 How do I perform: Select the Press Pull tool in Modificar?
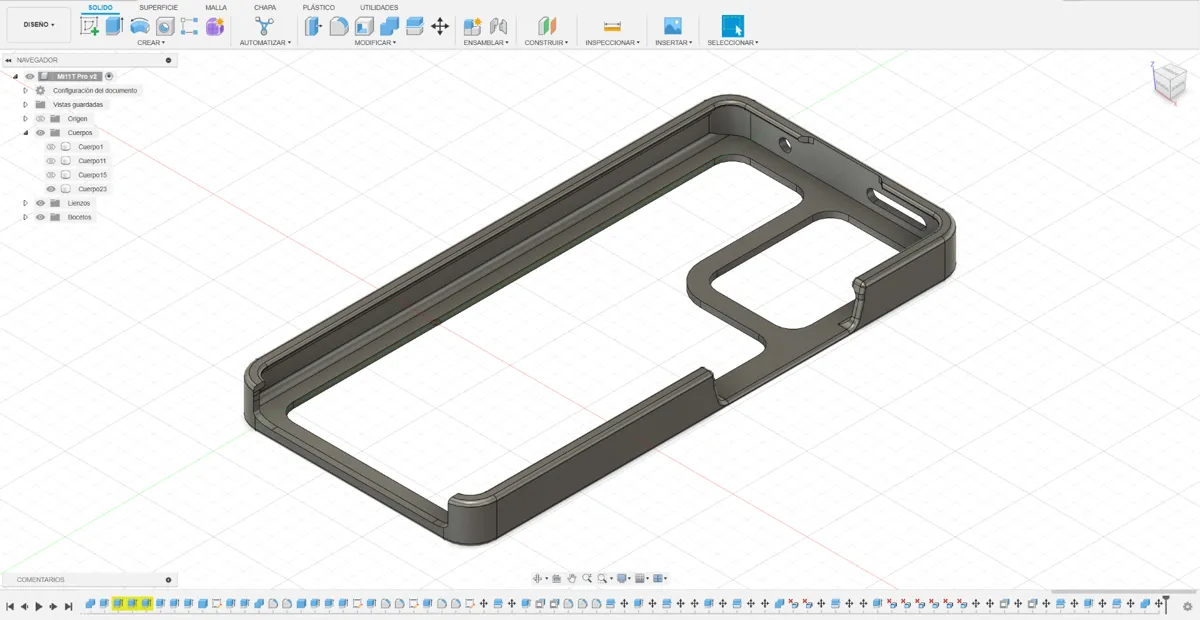click(314, 27)
